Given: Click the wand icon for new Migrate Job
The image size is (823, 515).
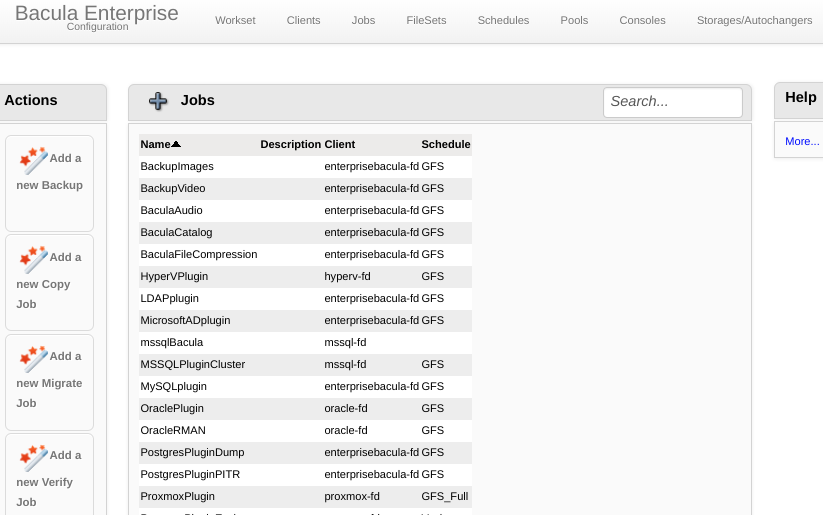Looking at the screenshot, I should point(33,359).
